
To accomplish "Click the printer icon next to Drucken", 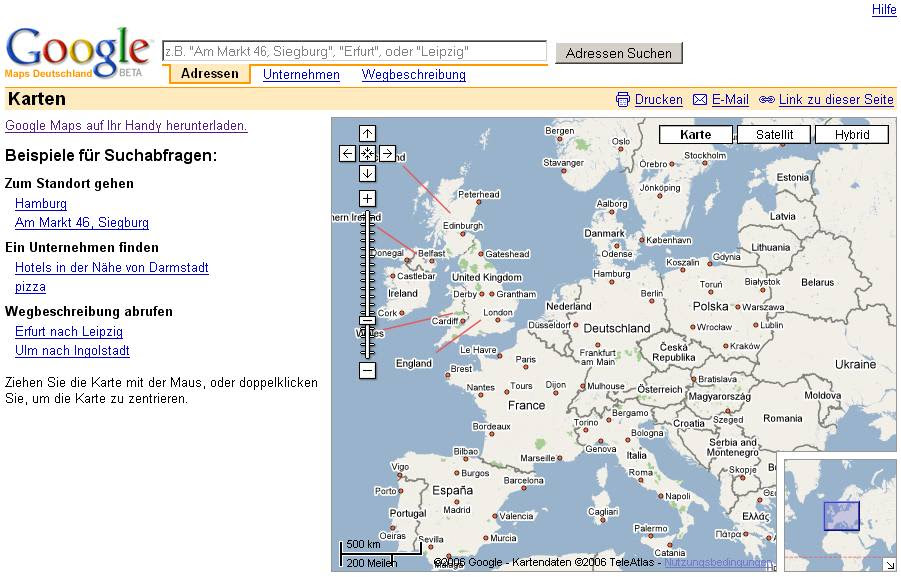I will point(622,99).
